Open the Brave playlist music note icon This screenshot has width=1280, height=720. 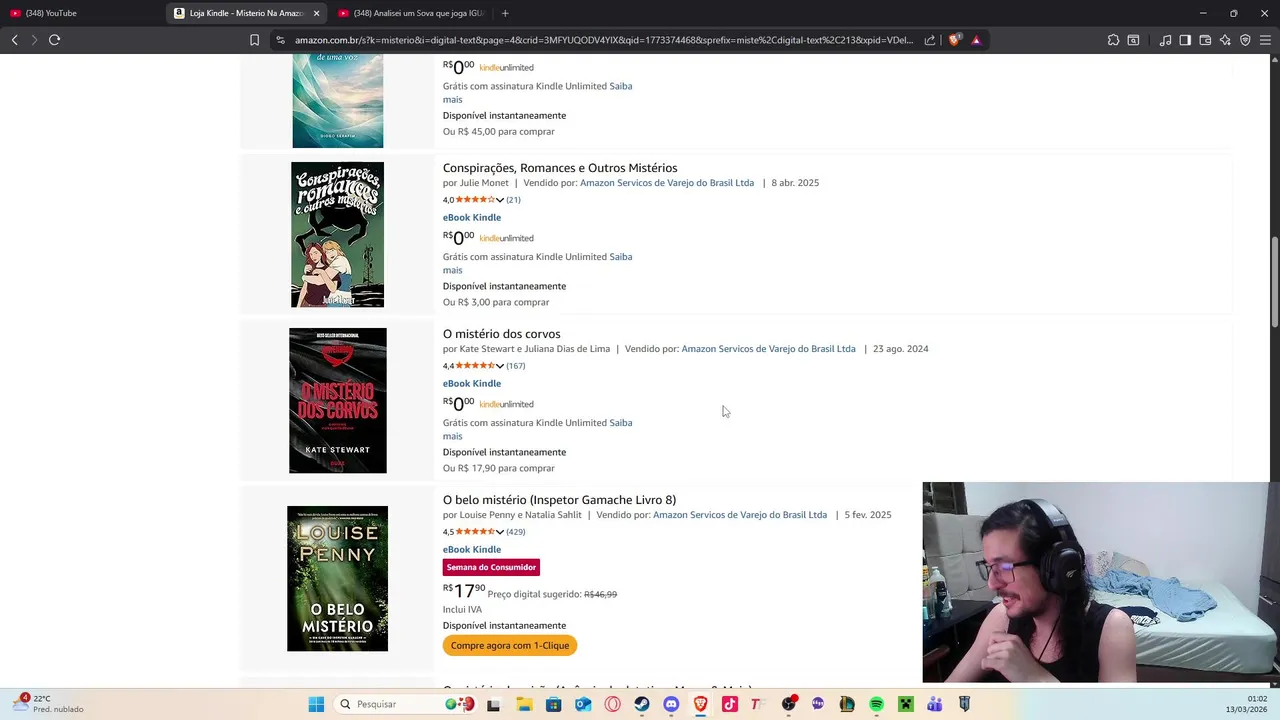[x=1165, y=40]
